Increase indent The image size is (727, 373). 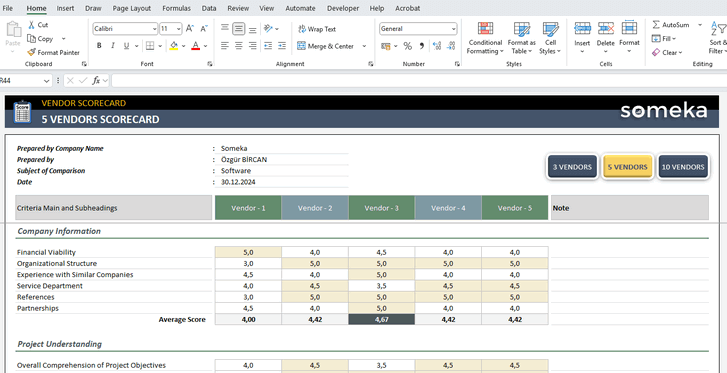282,45
